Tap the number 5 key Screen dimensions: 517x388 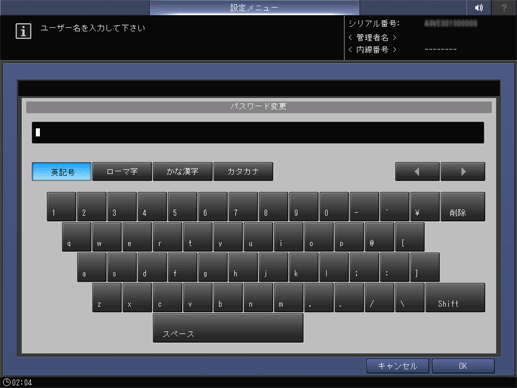183,207
